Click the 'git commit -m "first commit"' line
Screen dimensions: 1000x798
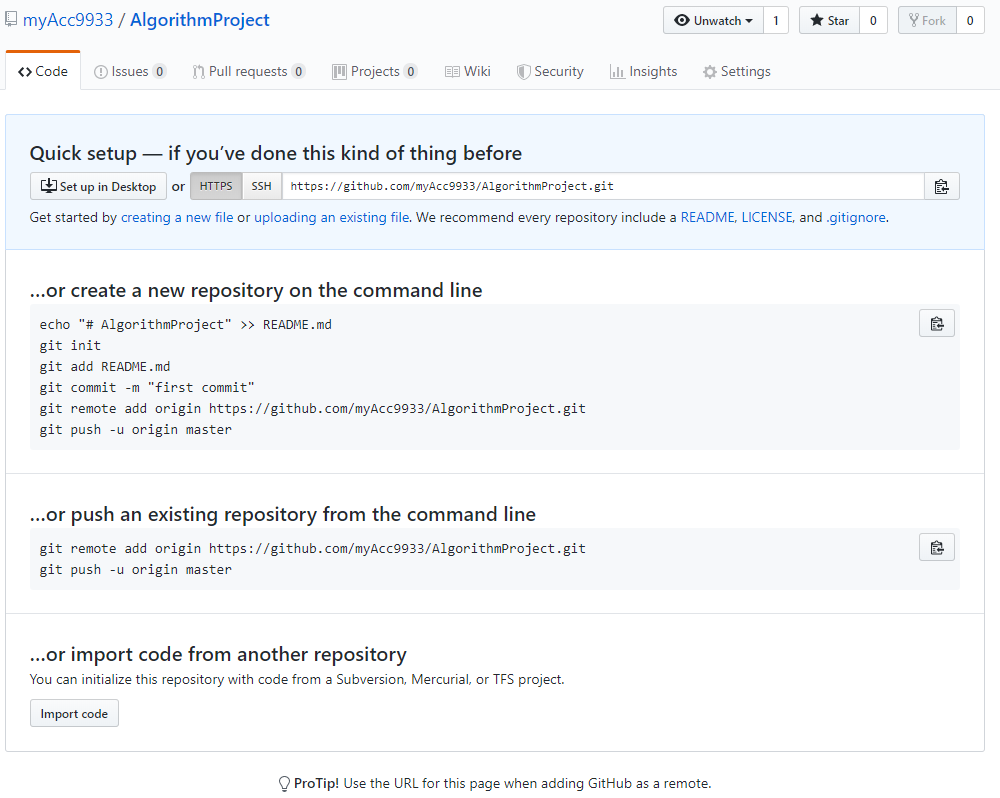(147, 388)
